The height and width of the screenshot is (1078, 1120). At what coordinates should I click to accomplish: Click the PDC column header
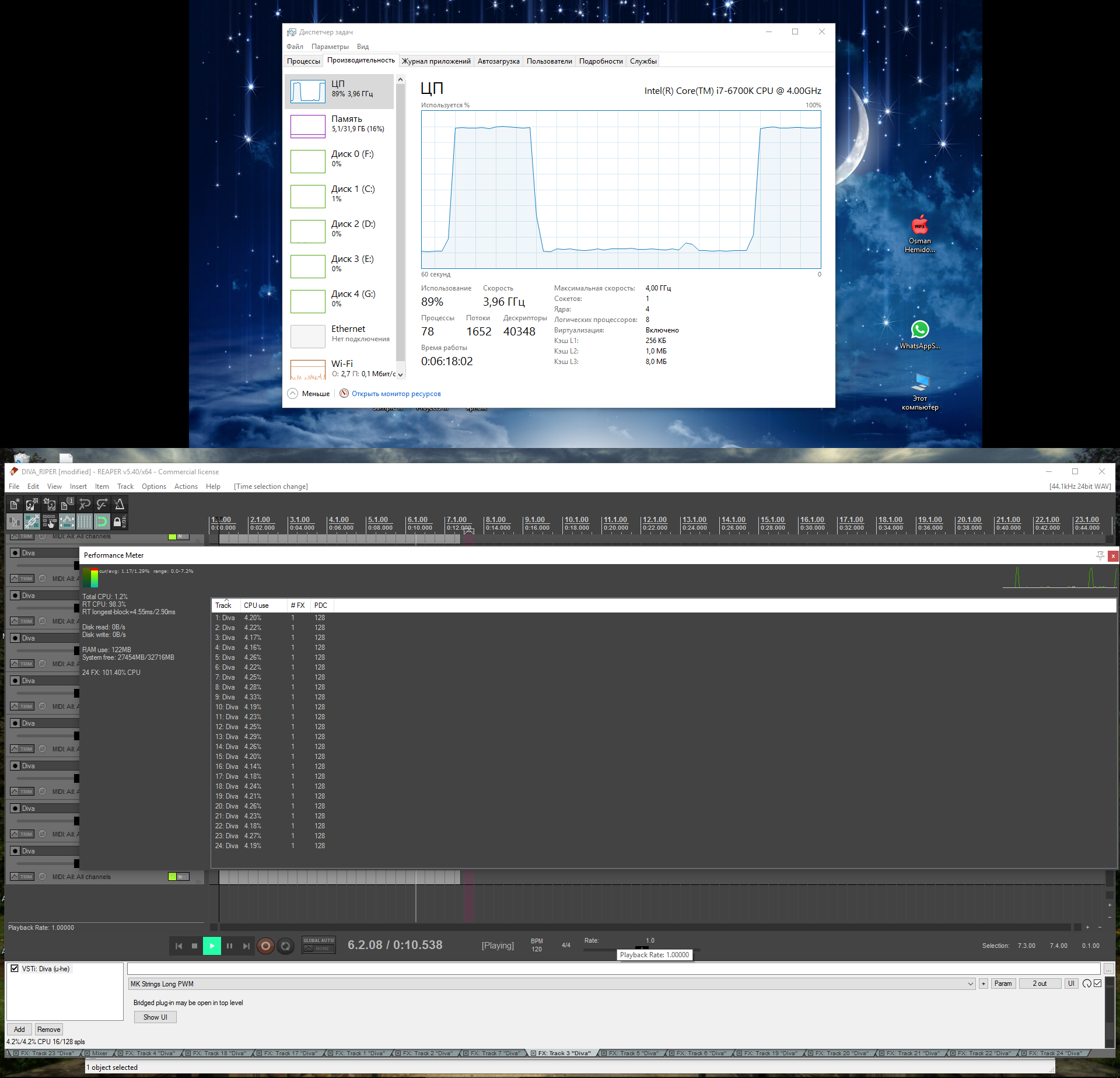coord(321,605)
